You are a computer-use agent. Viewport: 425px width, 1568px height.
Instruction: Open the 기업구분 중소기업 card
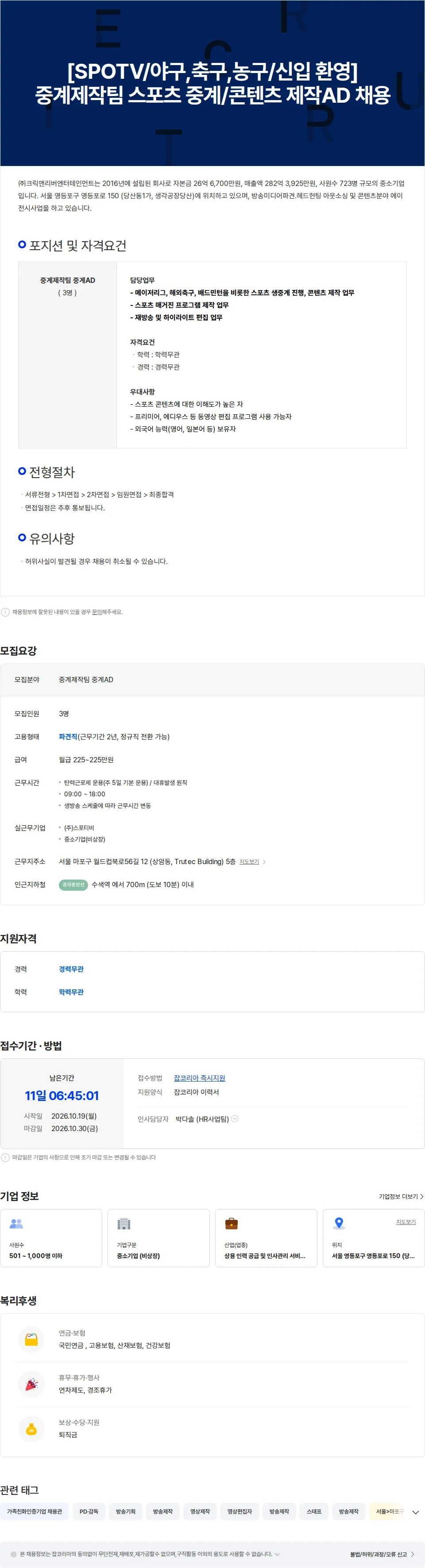(158, 1238)
